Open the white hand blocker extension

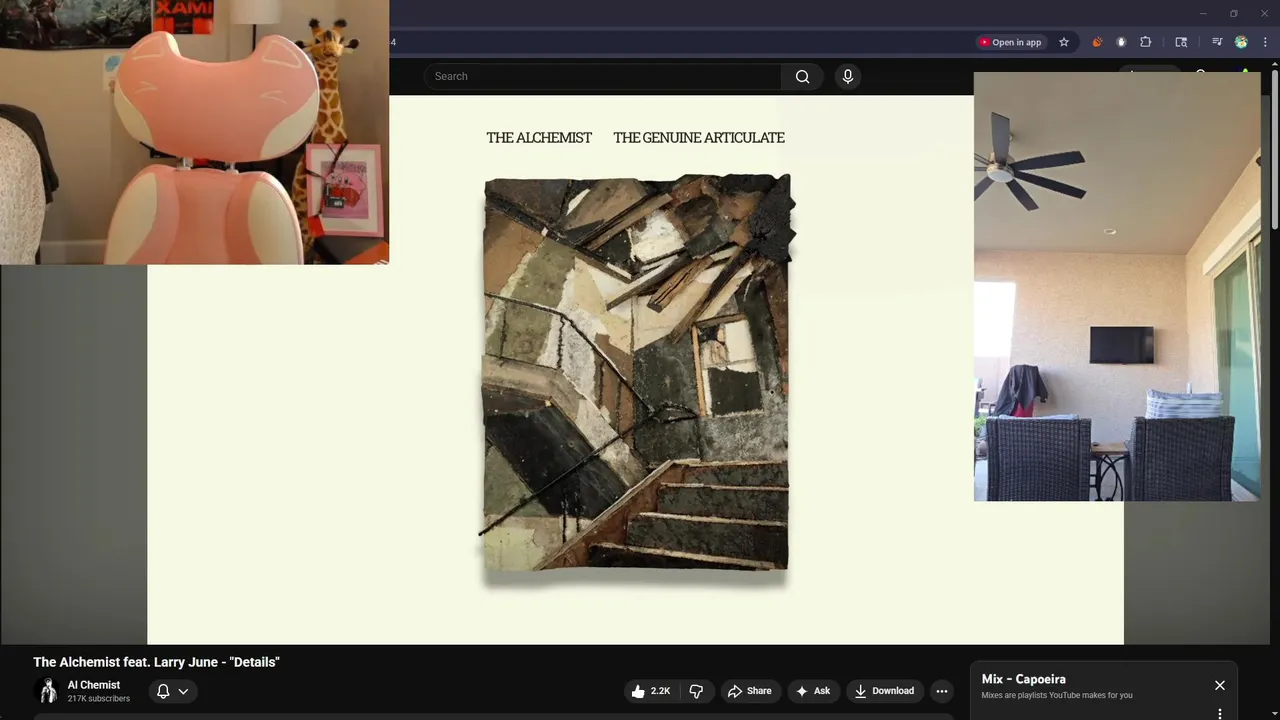[1121, 42]
